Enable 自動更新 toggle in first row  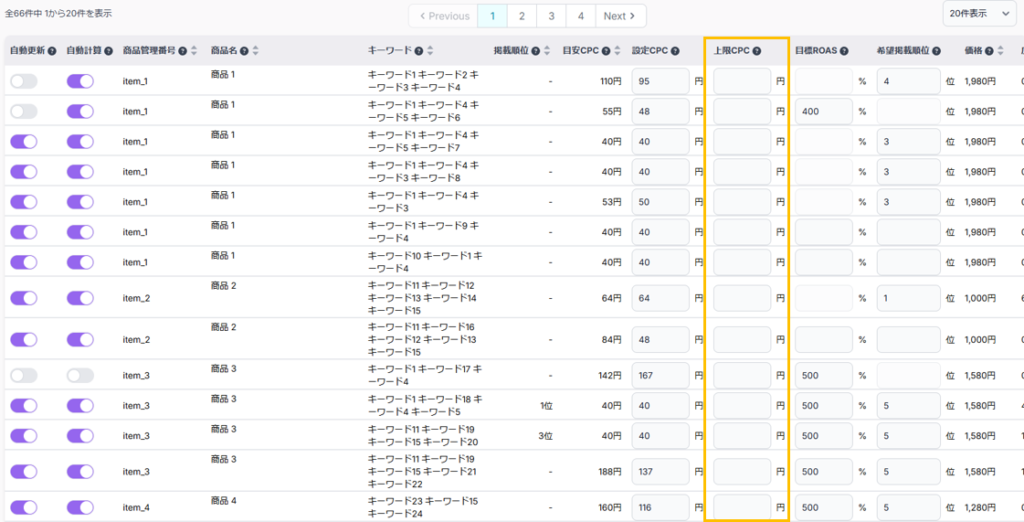24,82
